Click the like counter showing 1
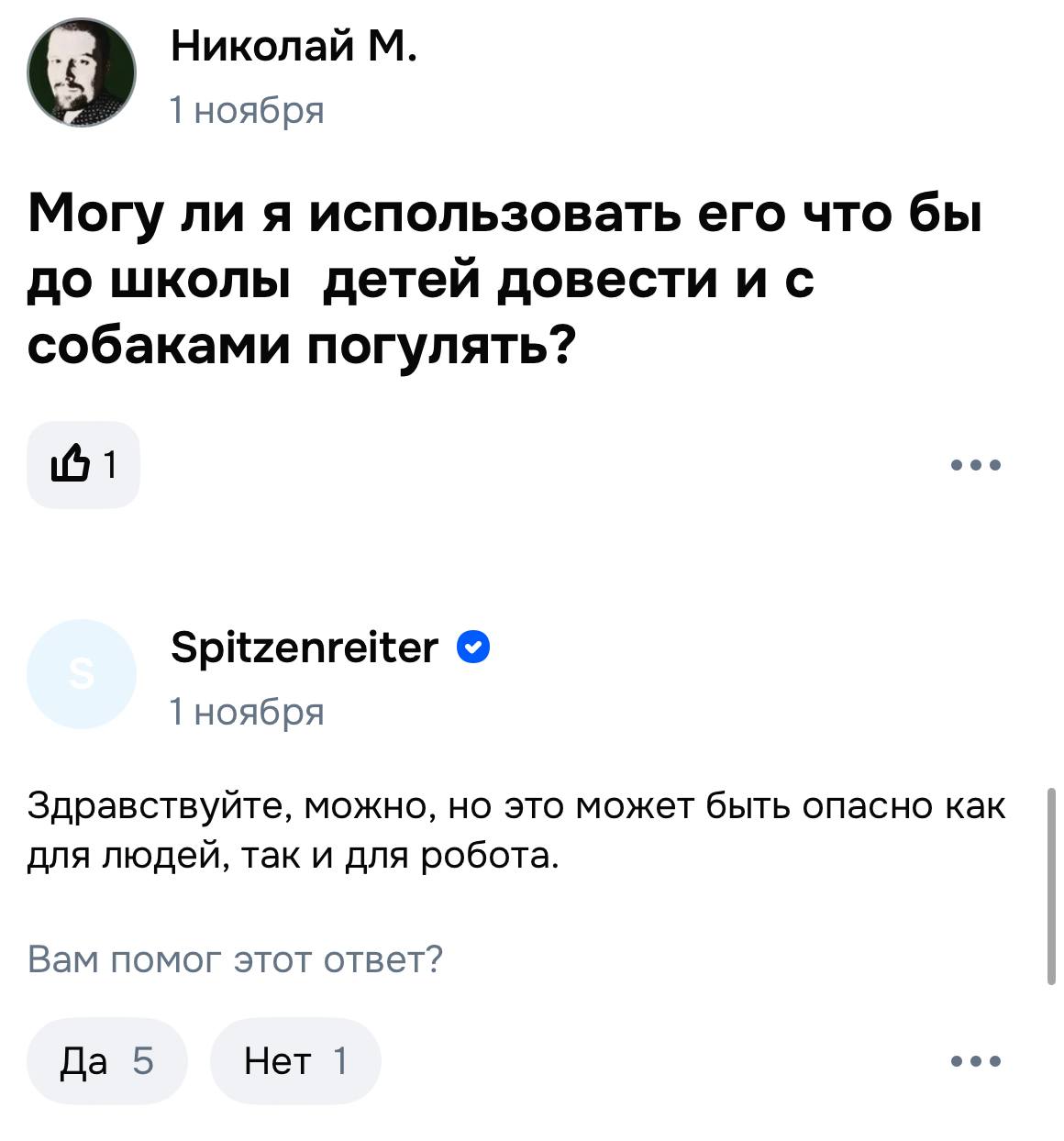The height and width of the screenshot is (1141, 1064). 109,464
